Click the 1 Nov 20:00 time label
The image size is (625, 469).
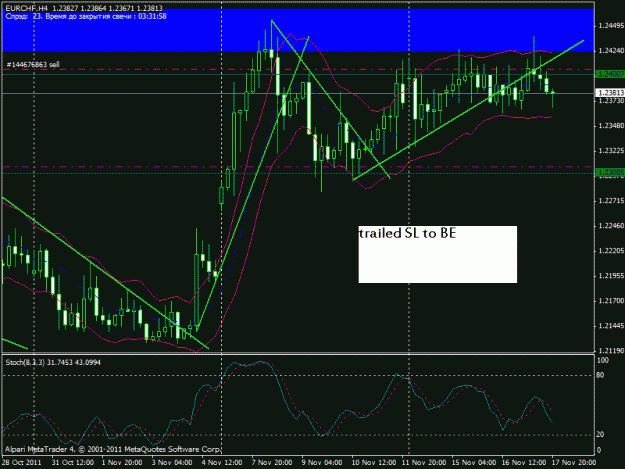coord(122,463)
